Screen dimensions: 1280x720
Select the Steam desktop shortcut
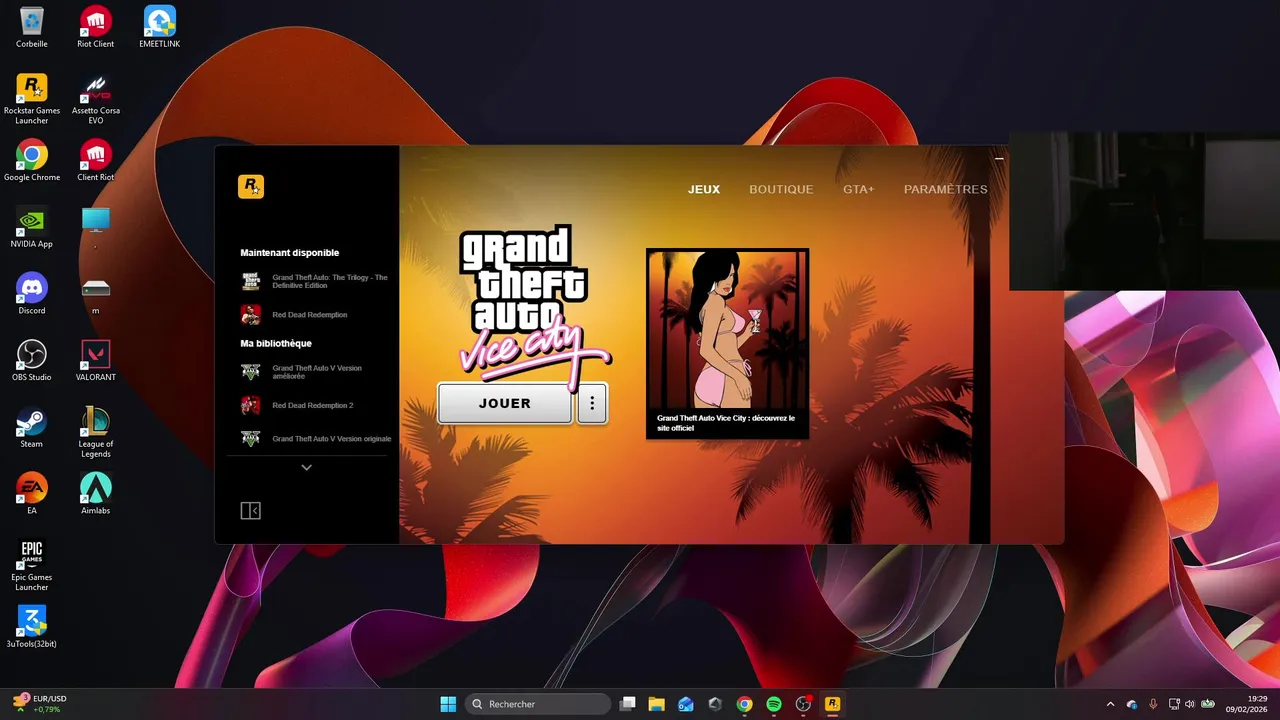(x=32, y=427)
